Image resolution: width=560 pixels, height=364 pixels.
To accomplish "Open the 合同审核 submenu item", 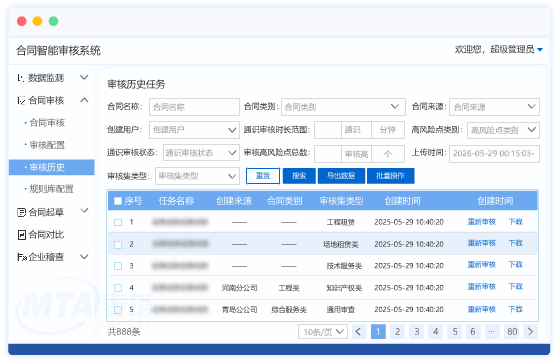I will coord(47,123).
